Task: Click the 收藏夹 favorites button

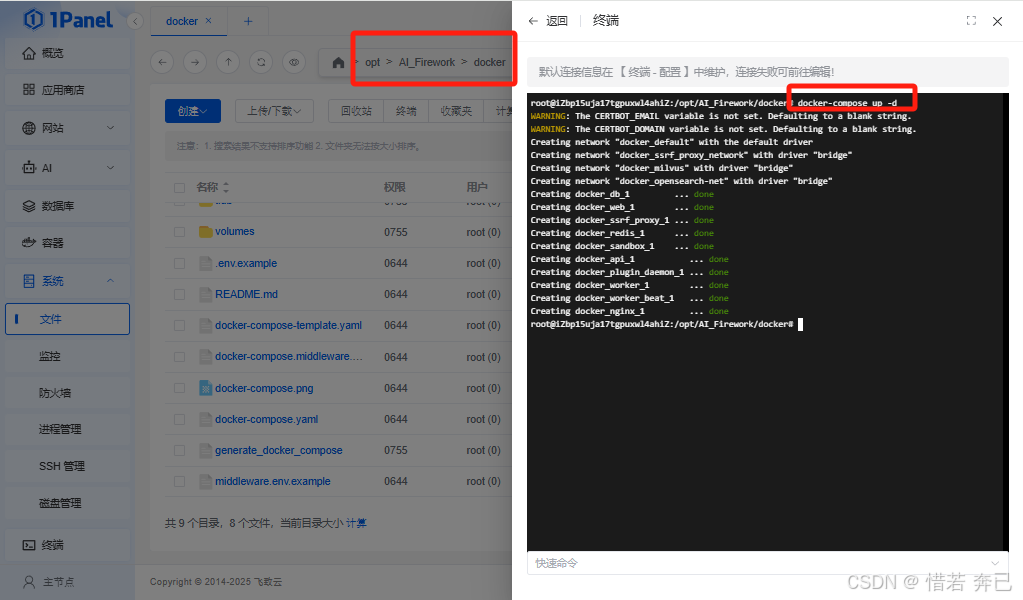Action: click(456, 112)
